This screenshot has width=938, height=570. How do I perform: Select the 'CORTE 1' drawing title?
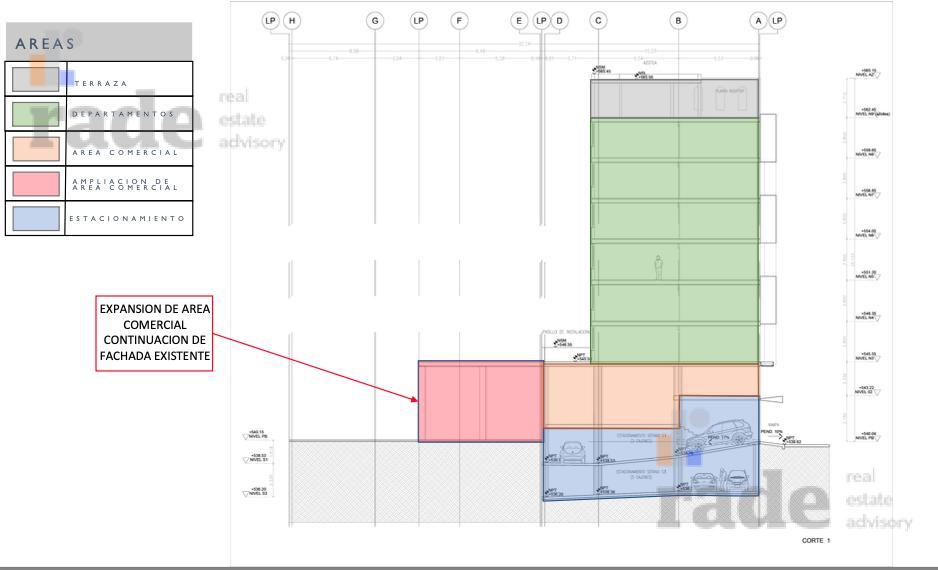pyautogui.click(x=816, y=541)
